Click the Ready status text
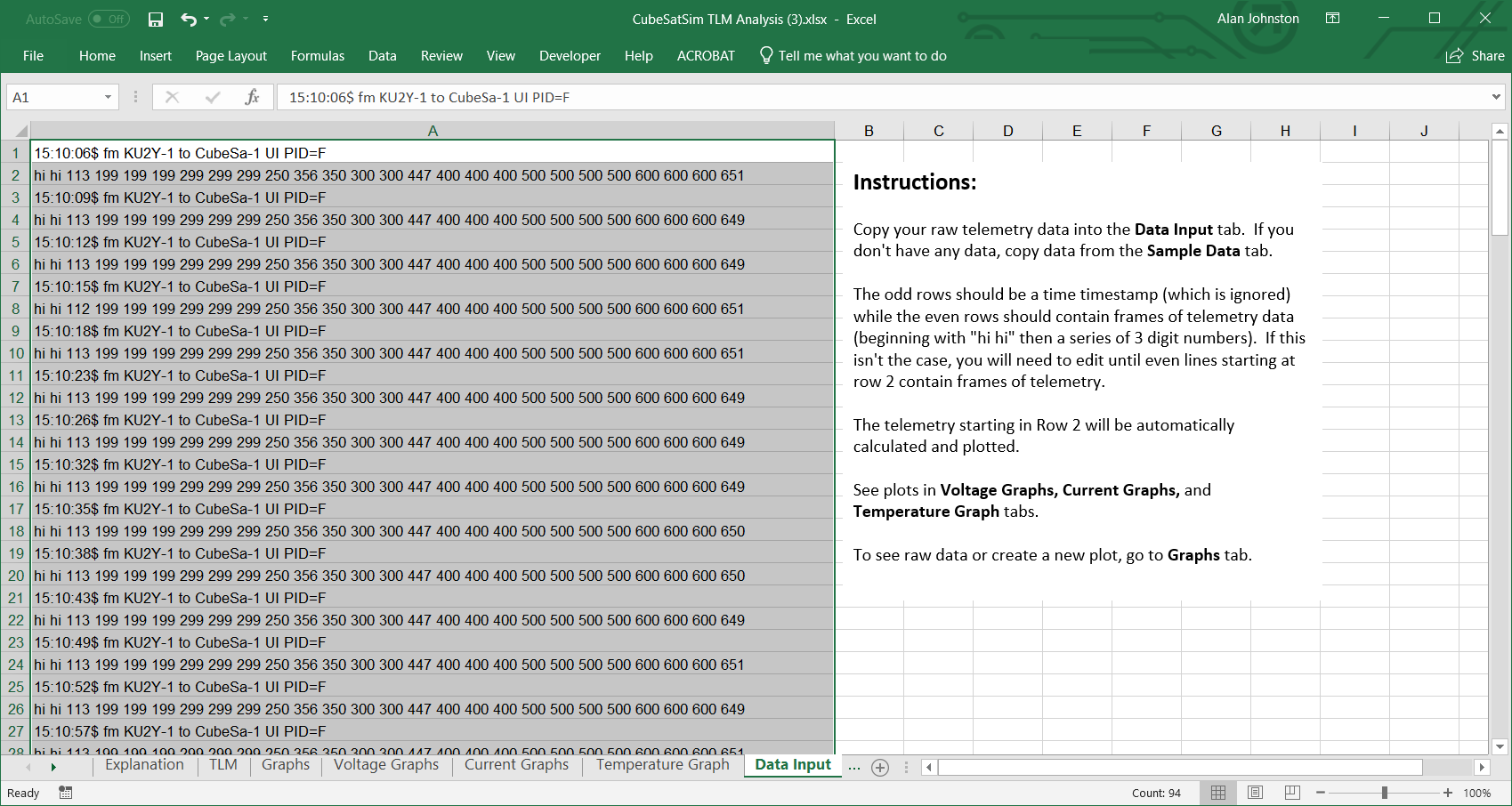The image size is (1512, 806). pos(23,793)
